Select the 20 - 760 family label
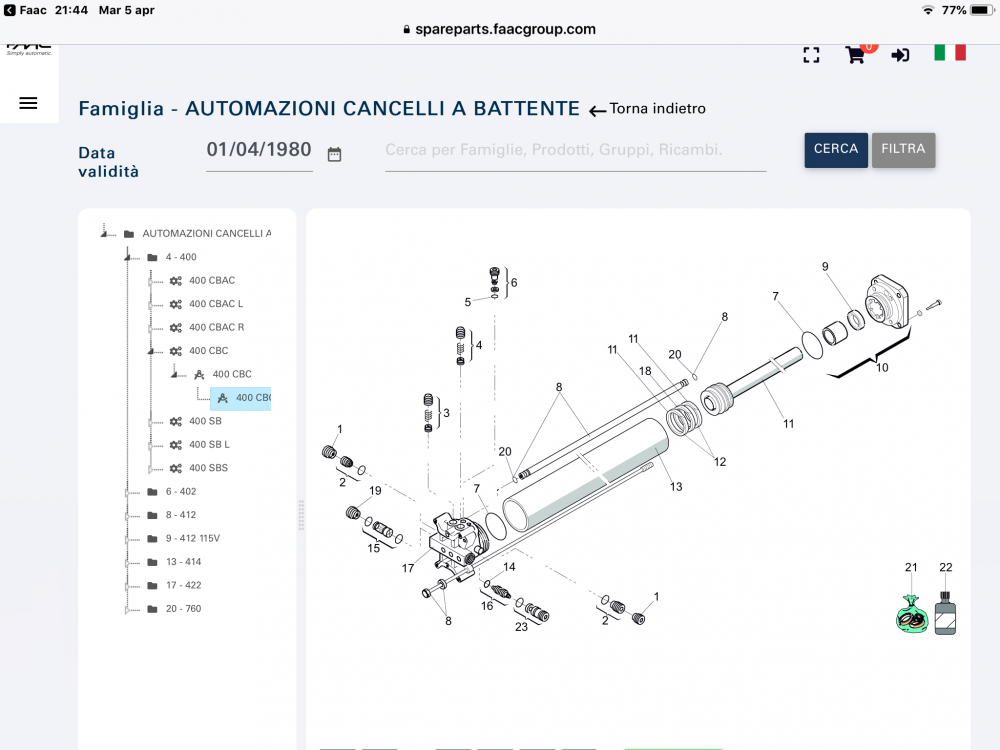Screen dimensions: 1000x750 pyautogui.click(x=184, y=609)
